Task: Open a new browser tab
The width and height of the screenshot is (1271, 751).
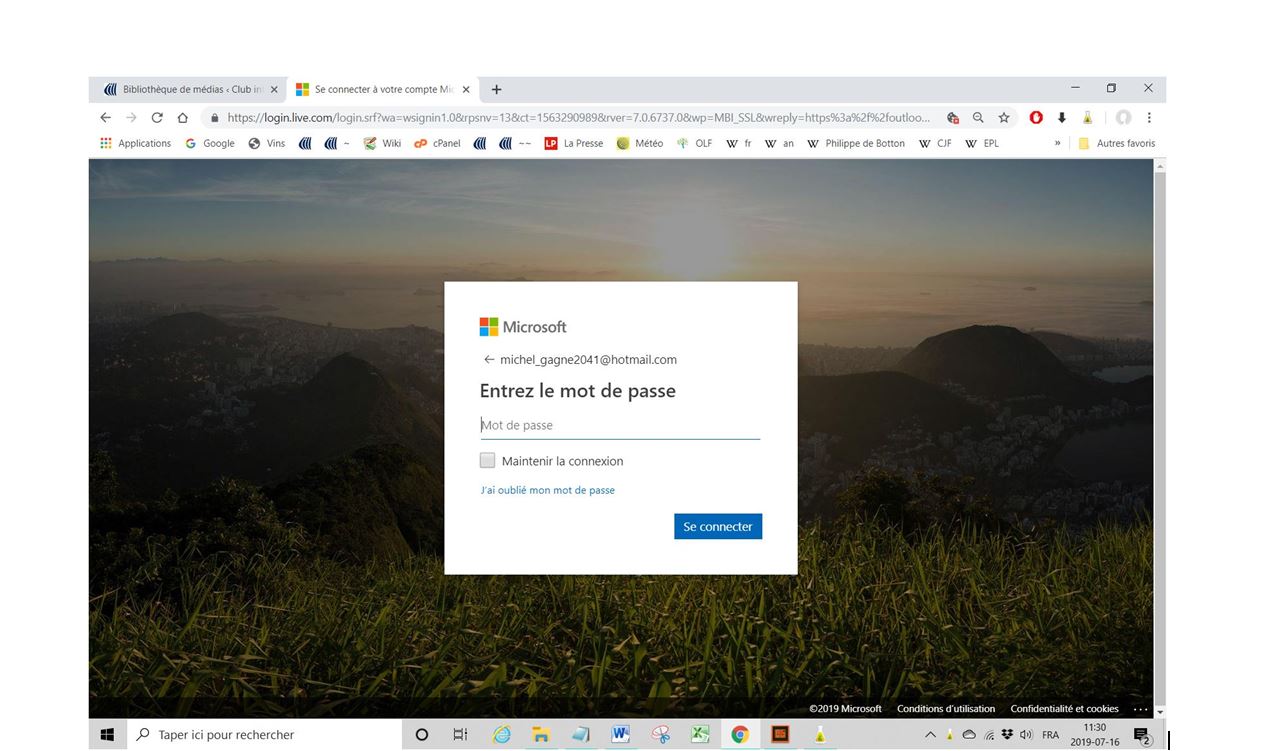Action: pyautogui.click(x=496, y=89)
